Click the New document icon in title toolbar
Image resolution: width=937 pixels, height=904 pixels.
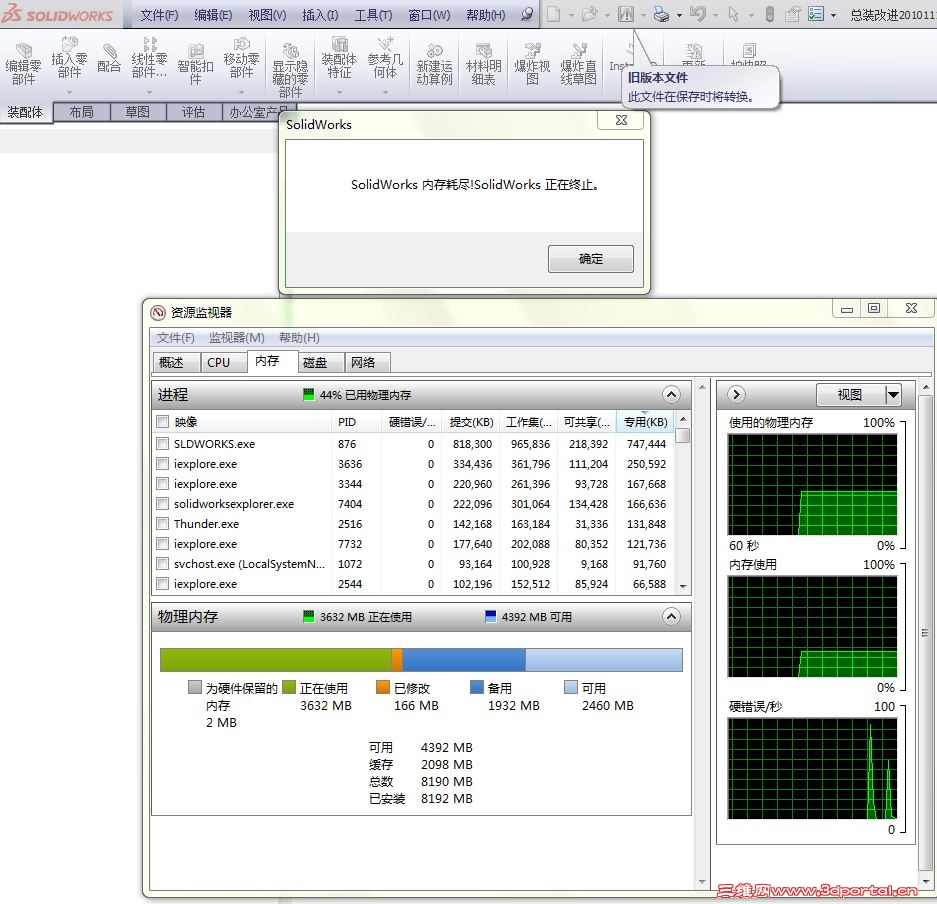(x=554, y=14)
